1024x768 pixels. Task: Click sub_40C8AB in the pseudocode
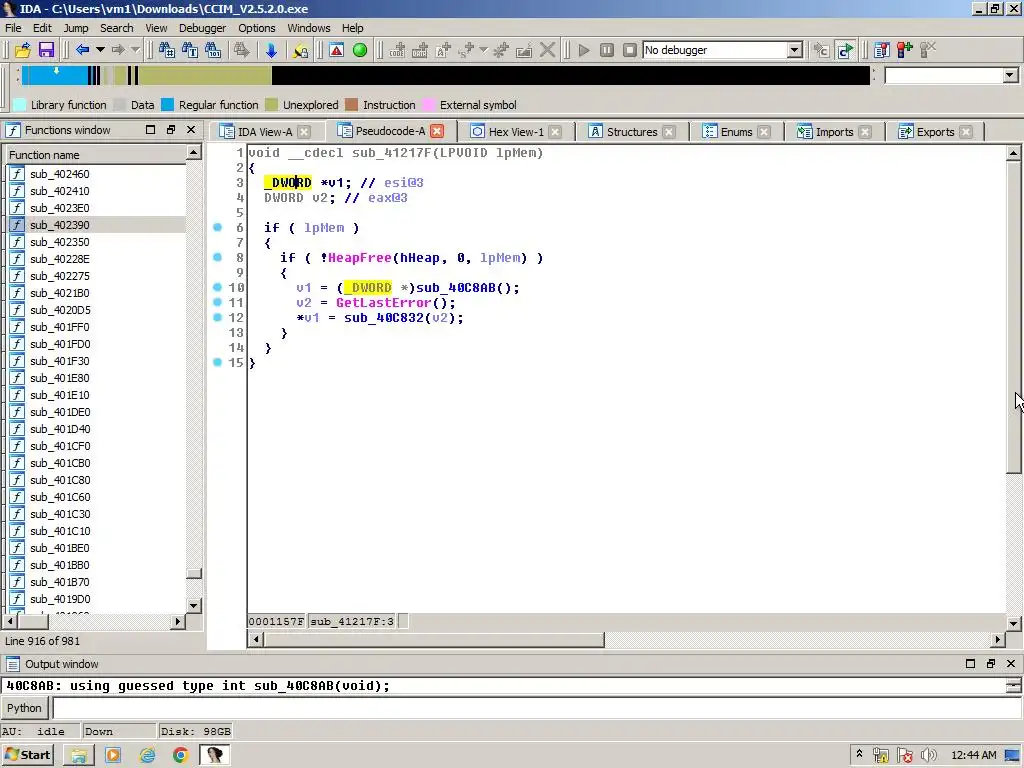(455, 288)
